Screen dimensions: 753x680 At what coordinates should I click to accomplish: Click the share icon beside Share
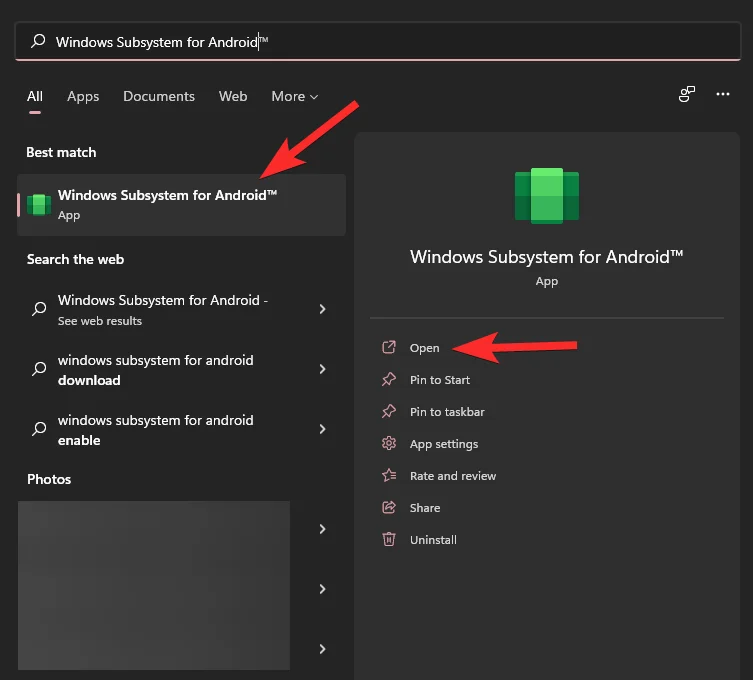coord(389,507)
